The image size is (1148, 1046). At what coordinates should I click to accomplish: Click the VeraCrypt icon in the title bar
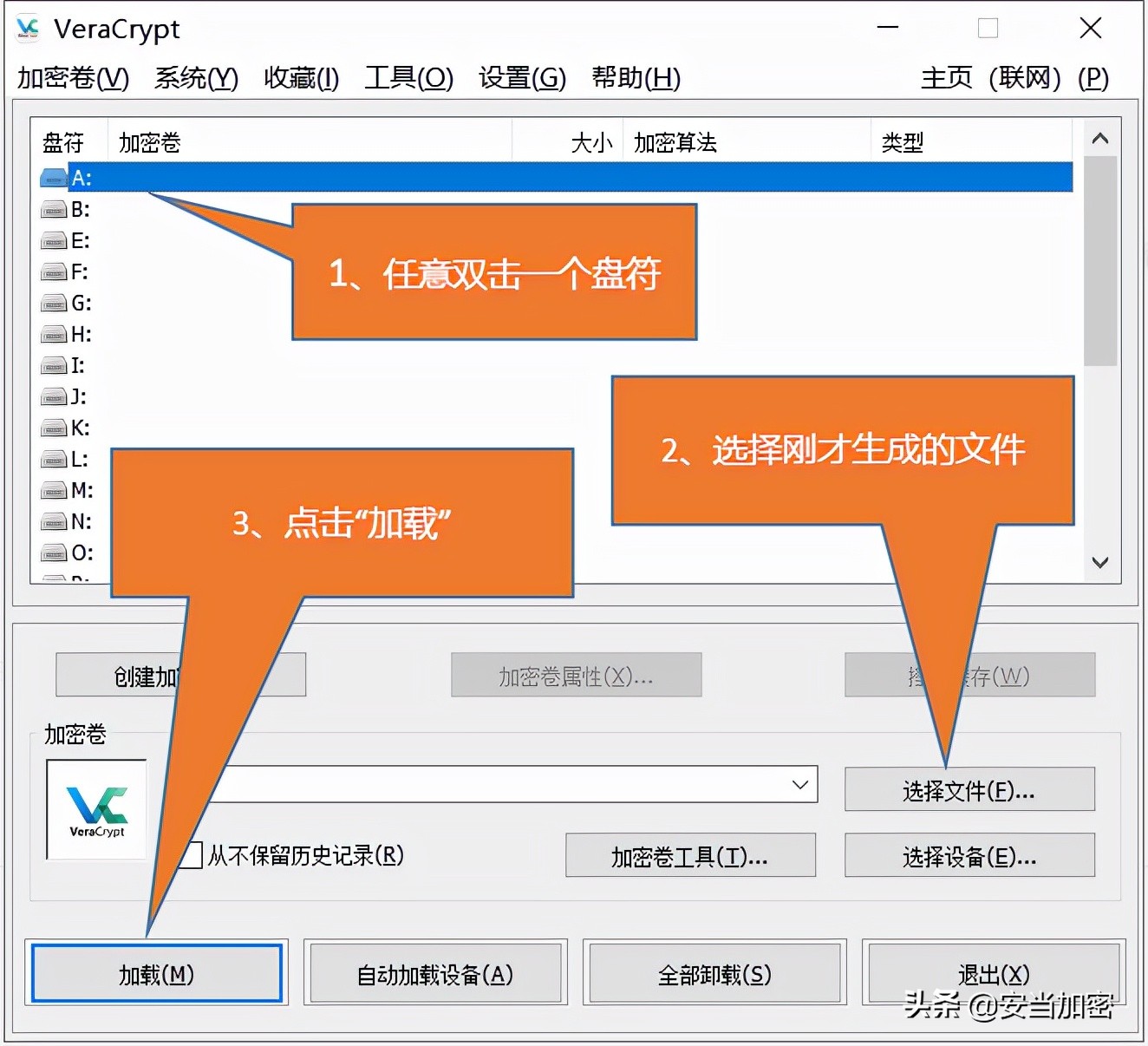(28, 28)
